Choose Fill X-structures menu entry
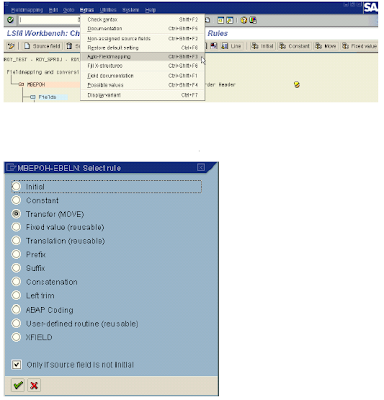Image resolution: width=384 pixels, height=400 pixels. (143, 66)
